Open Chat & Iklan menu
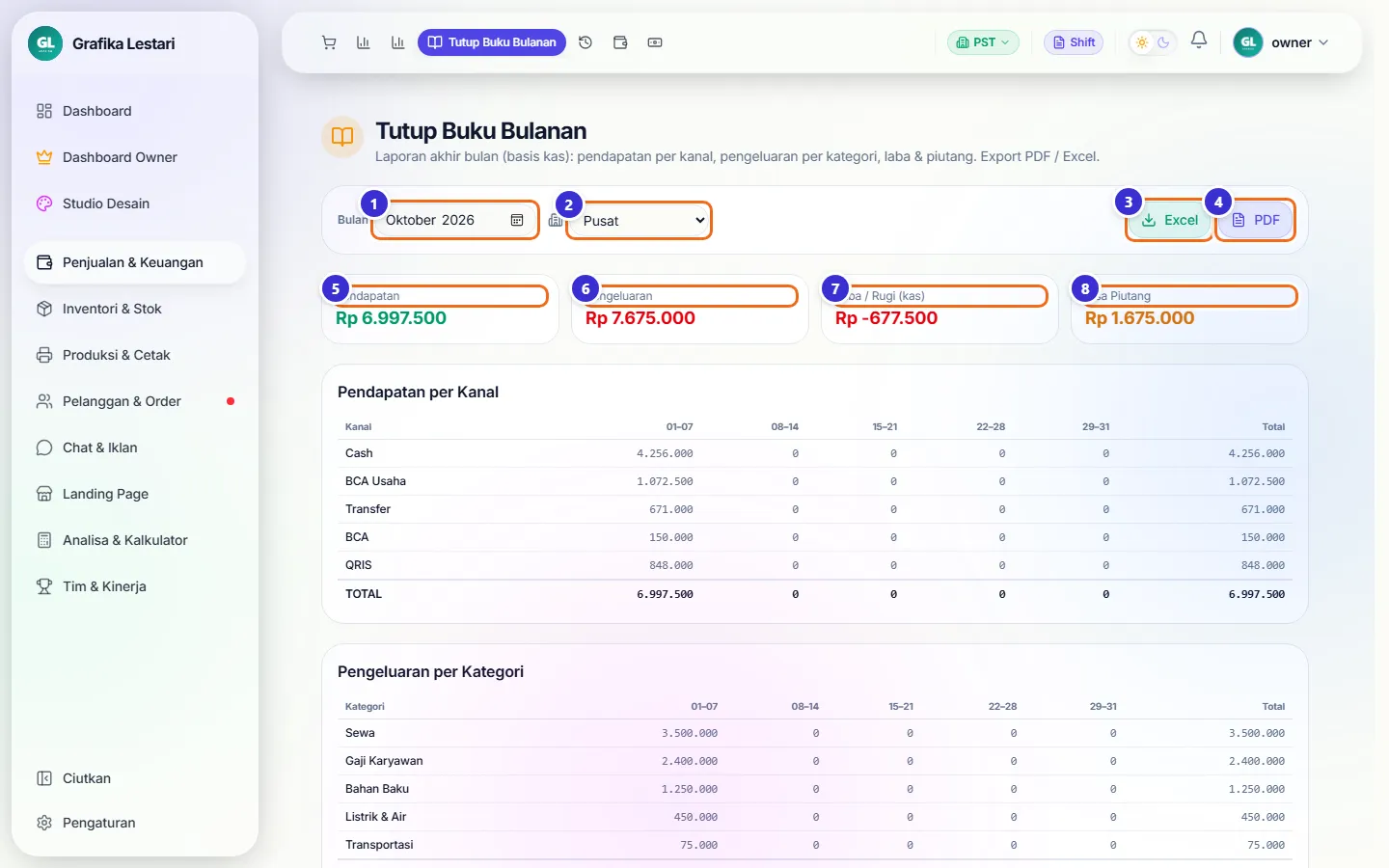The height and width of the screenshot is (868, 1389). click(135, 448)
